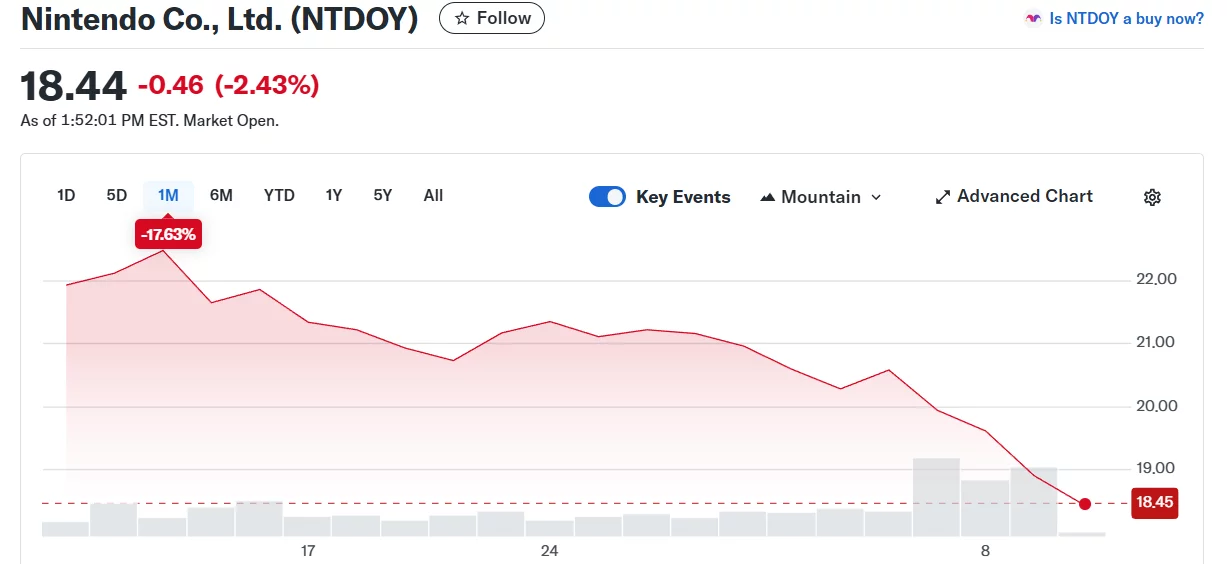Click the red current-price dot on chart

point(1085,503)
